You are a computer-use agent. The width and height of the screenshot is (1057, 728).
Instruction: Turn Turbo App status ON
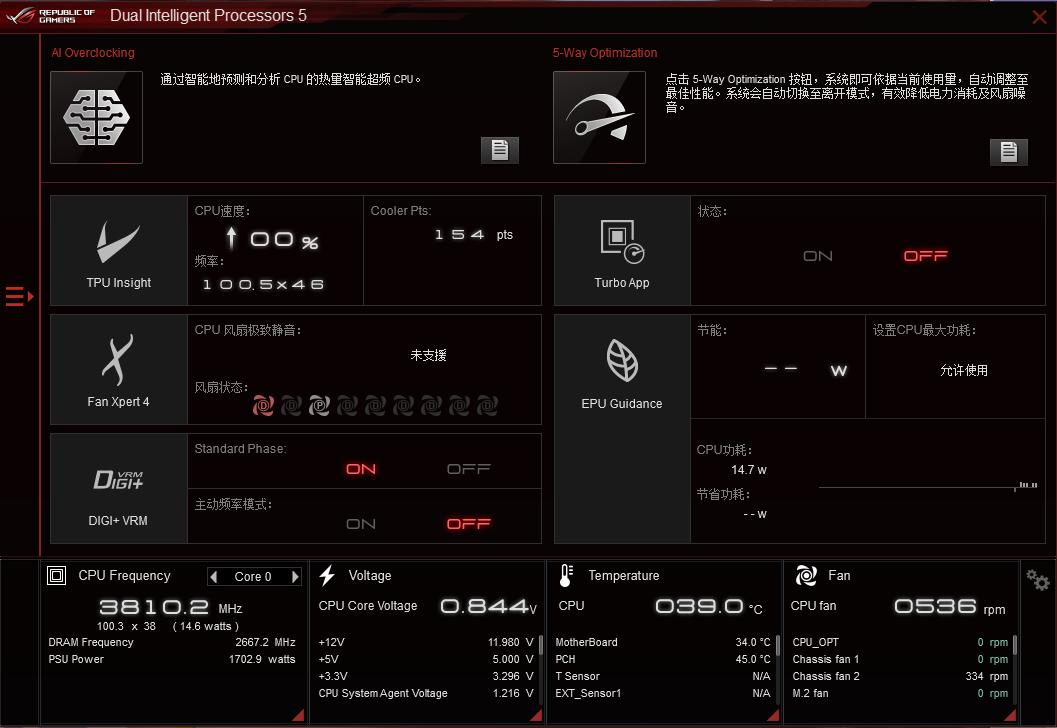pos(817,256)
